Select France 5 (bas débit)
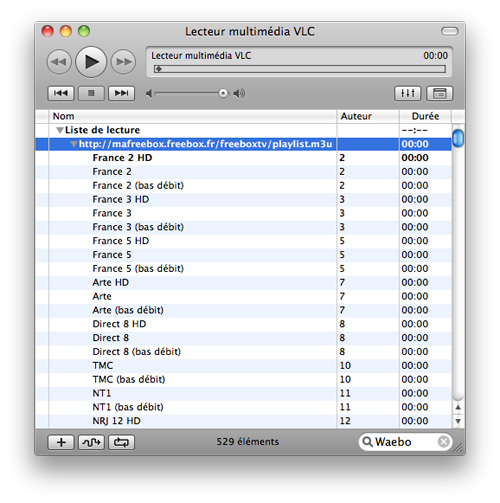Viewport: 500px width, 503px height. tap(243, 268)
